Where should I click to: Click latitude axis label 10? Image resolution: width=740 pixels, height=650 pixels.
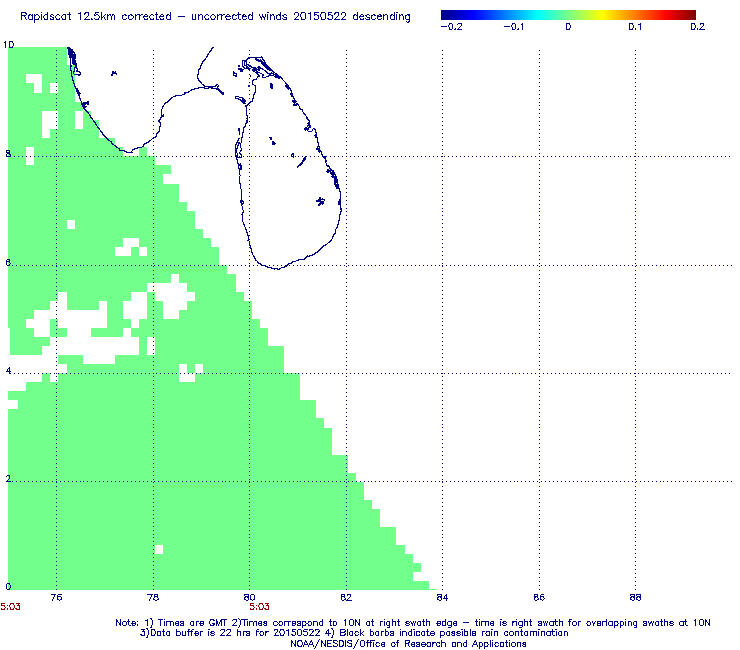[8, 45]
